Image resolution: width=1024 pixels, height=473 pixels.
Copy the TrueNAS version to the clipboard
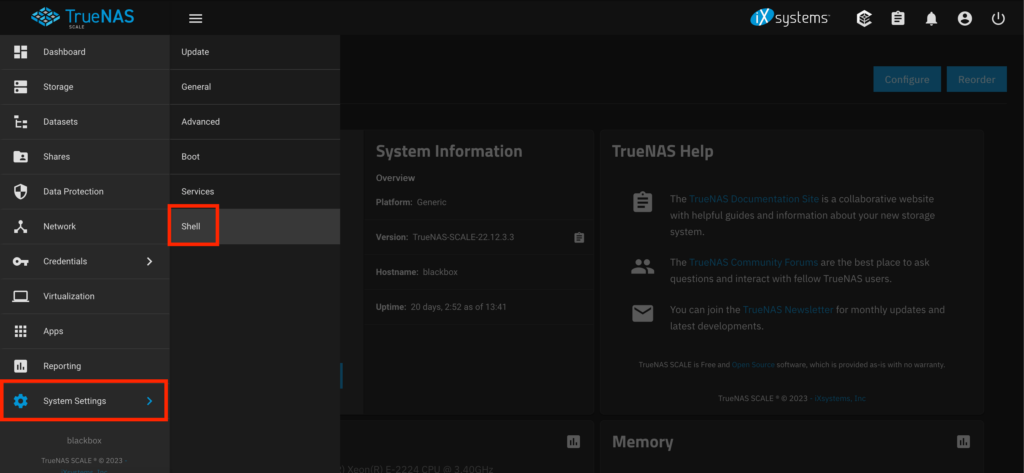pos(579,237)
